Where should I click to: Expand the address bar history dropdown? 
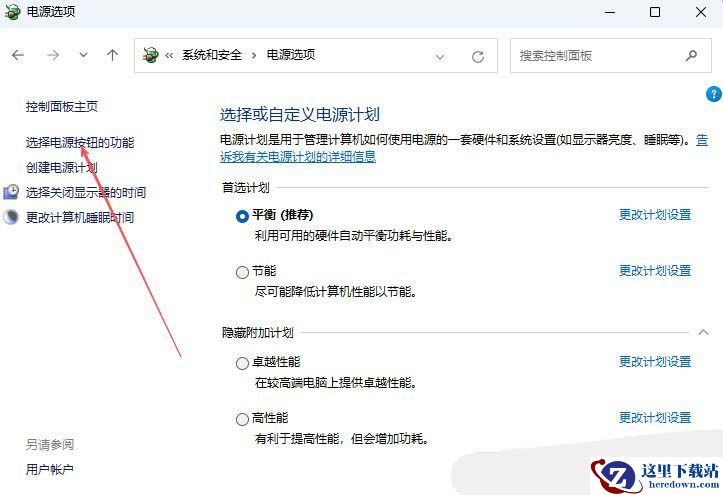click(440, 57)
